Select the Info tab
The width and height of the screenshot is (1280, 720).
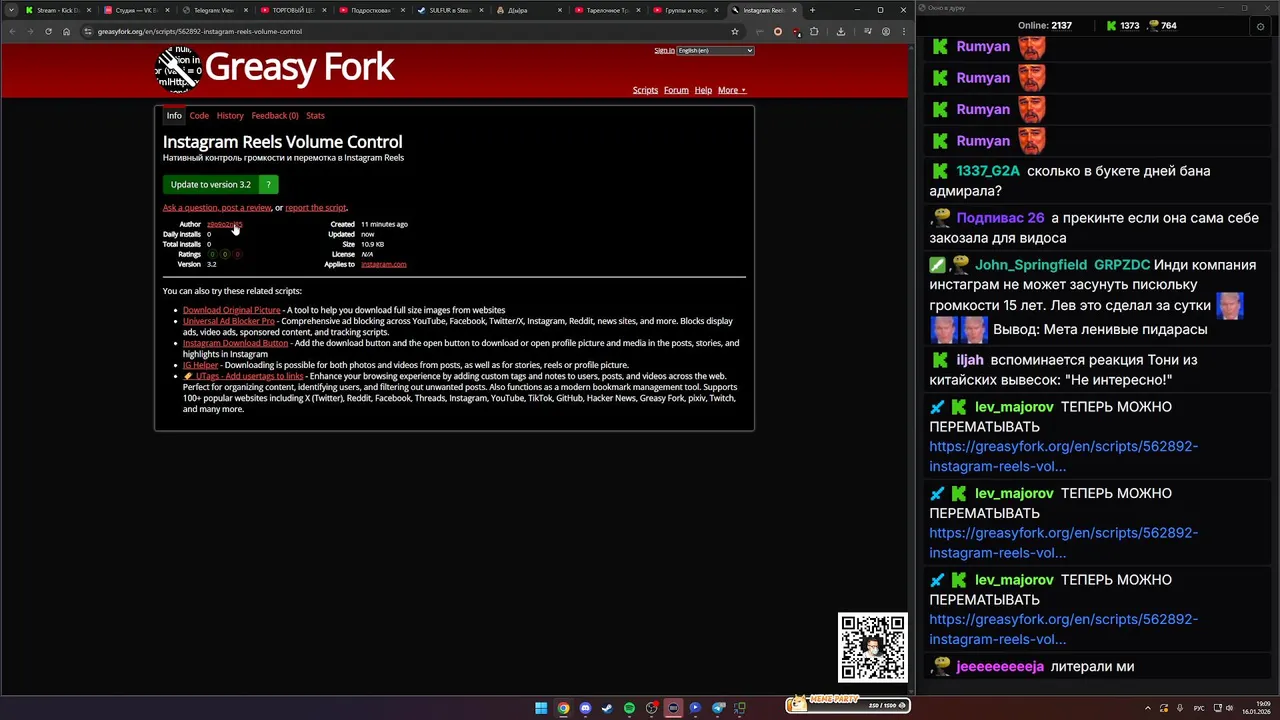[174, 116]
